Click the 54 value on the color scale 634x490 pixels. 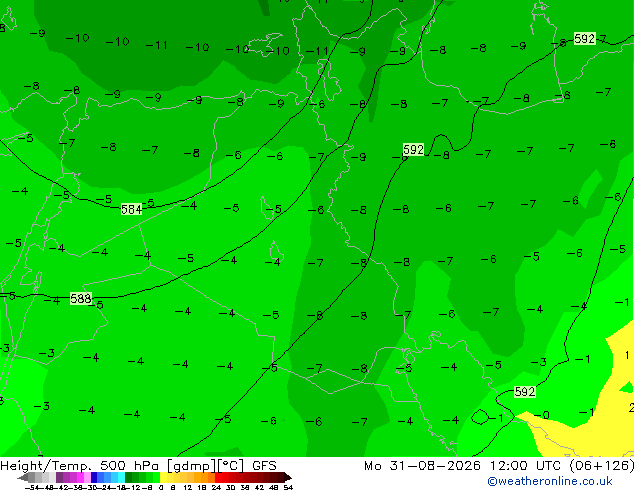pos(288,487)
